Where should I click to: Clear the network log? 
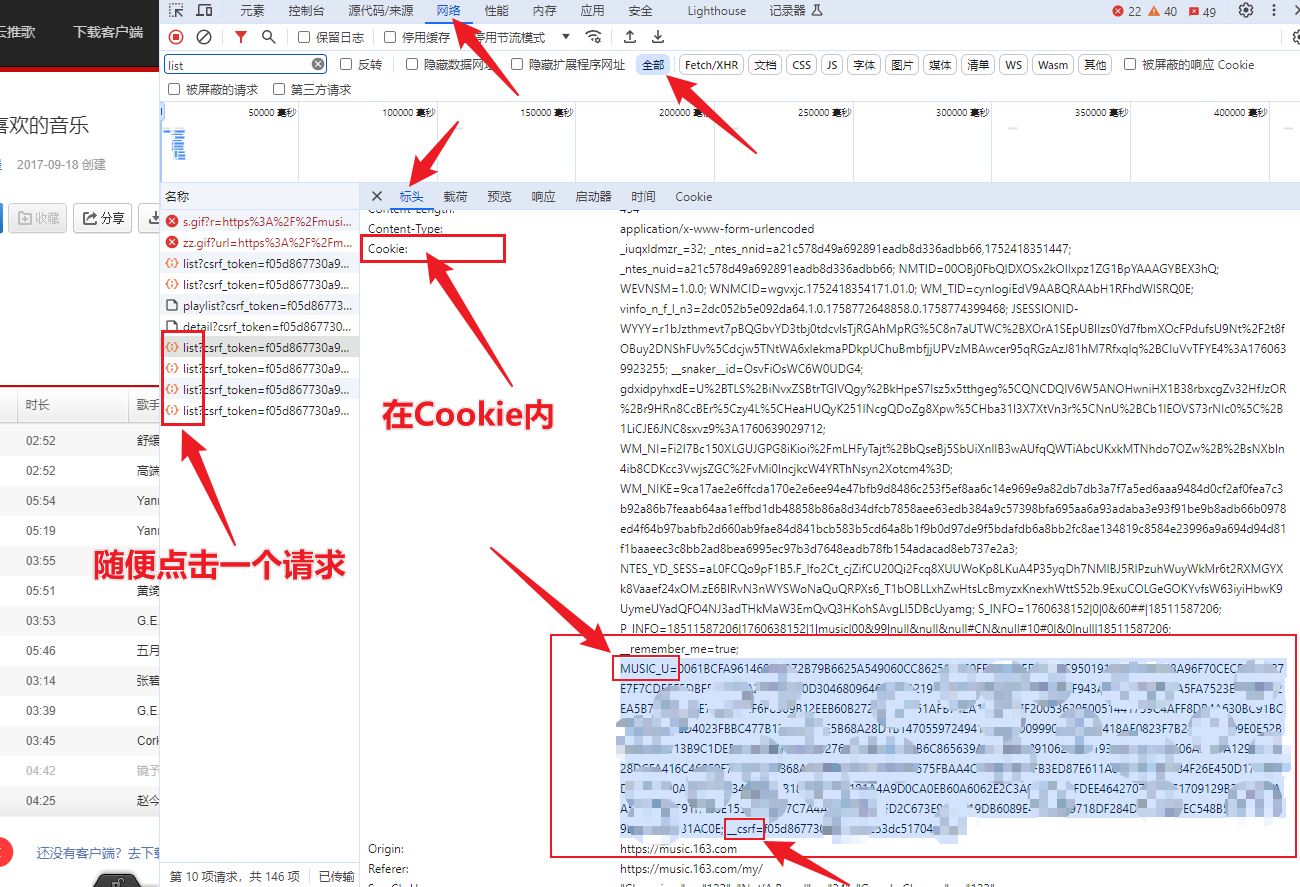click(204, 37)
